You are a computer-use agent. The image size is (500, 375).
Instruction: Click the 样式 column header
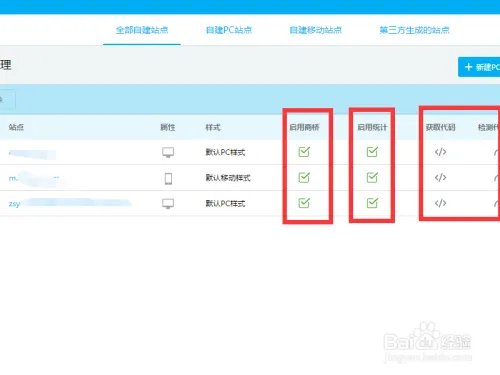(x=213, y=127)
